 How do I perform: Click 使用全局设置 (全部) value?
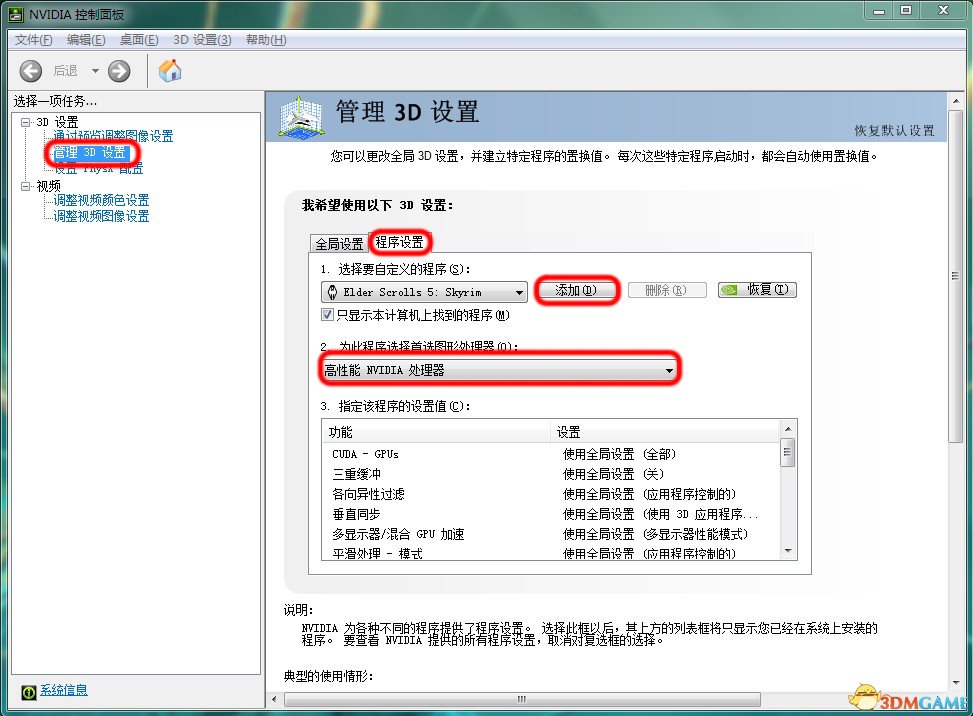(619, 454)
